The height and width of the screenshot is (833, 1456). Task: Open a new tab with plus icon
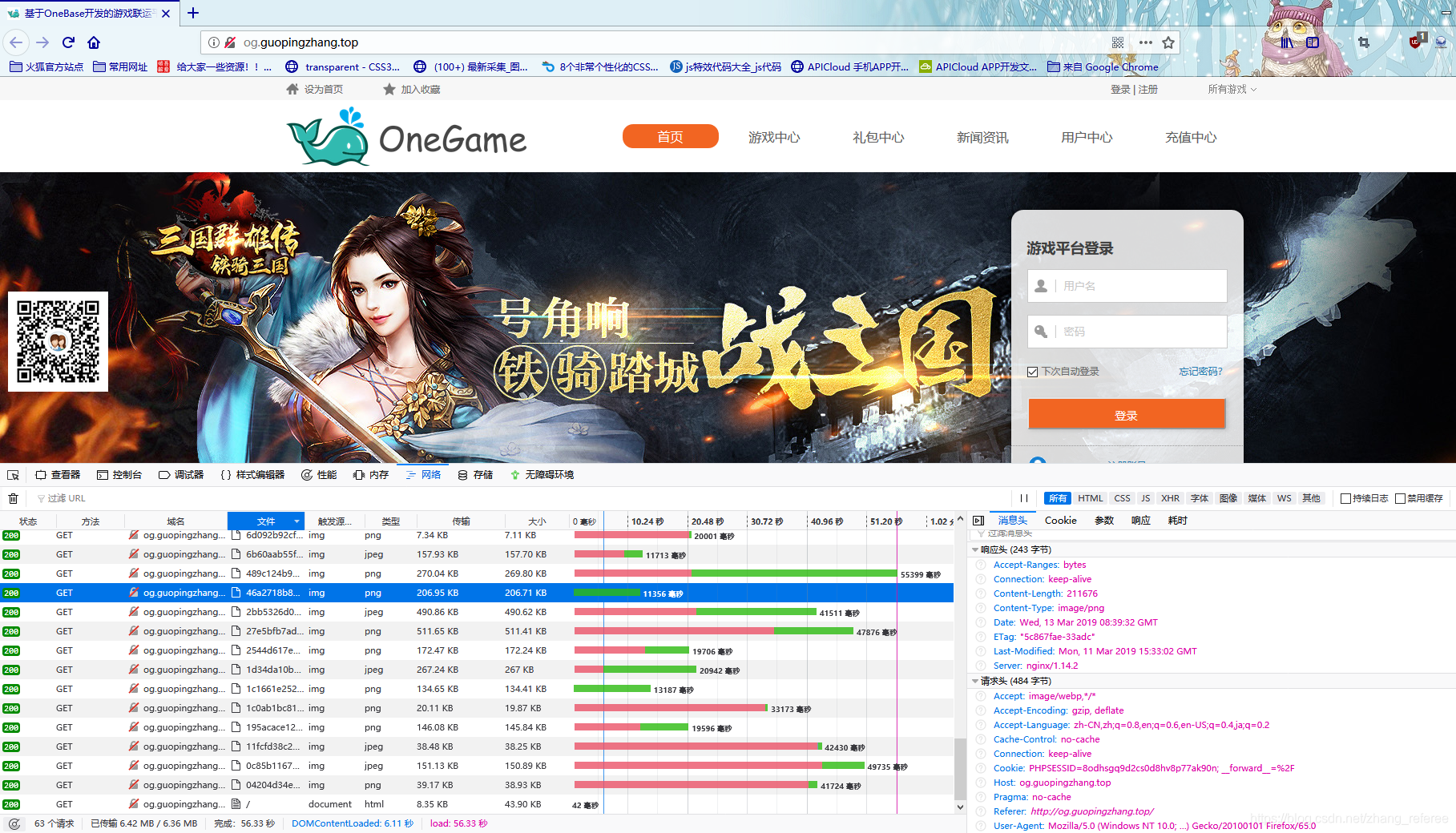[193, 13]
